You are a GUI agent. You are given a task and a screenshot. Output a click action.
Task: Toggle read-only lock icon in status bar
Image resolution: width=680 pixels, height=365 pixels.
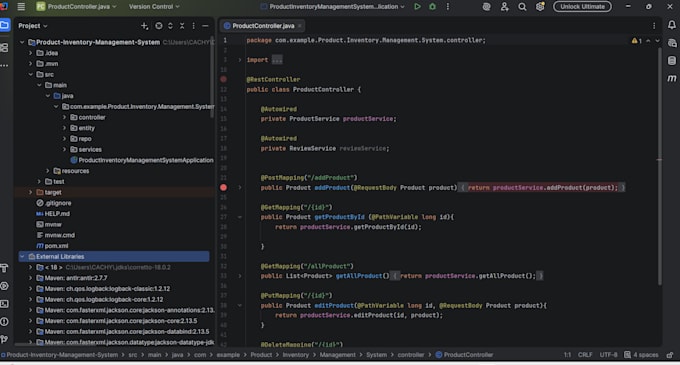point(670,355)
